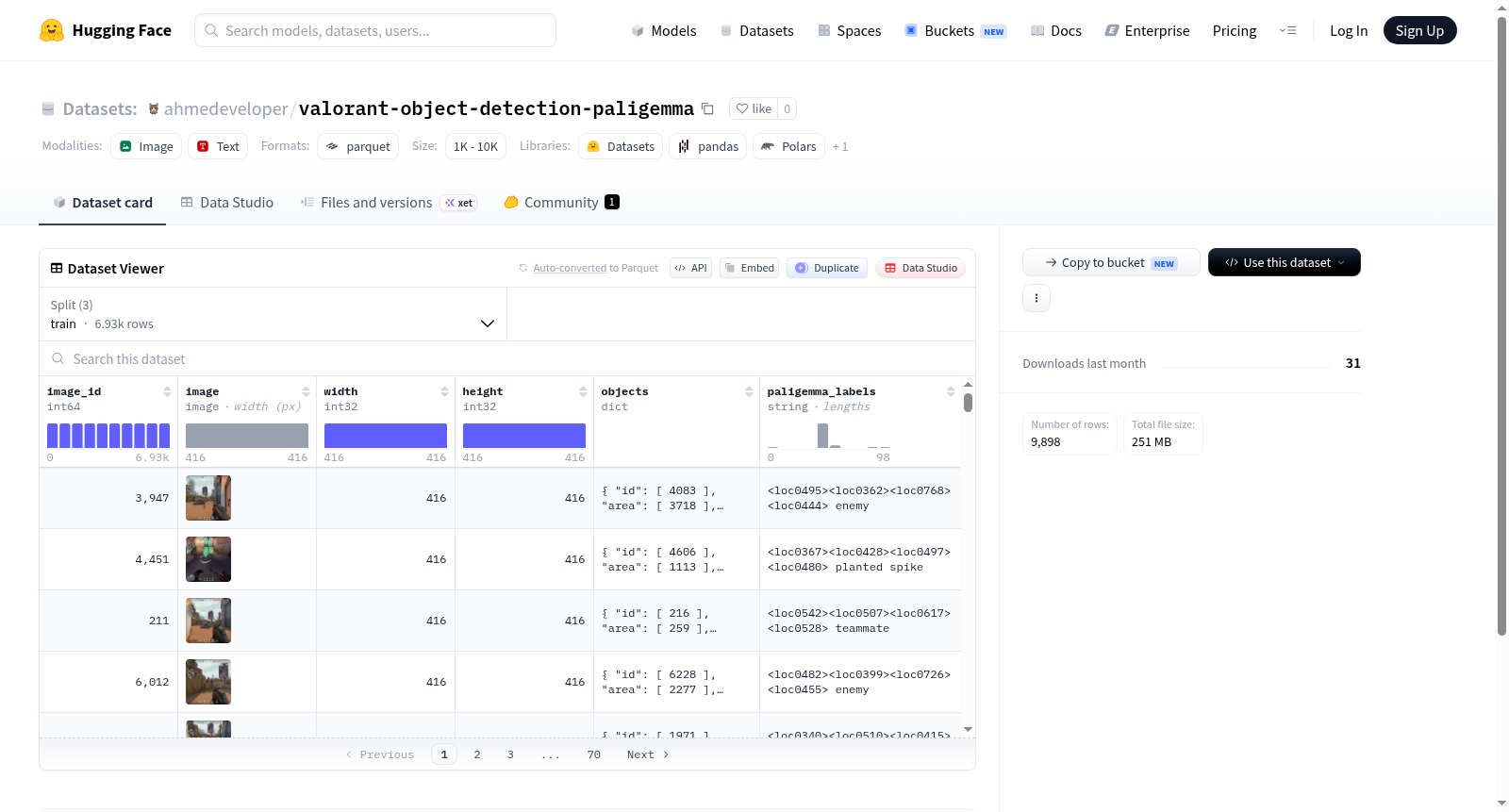Viewport: 1509px width, 812px height.
Task: Click the paligemma_labels length histogram
Action: click(829, 436)
